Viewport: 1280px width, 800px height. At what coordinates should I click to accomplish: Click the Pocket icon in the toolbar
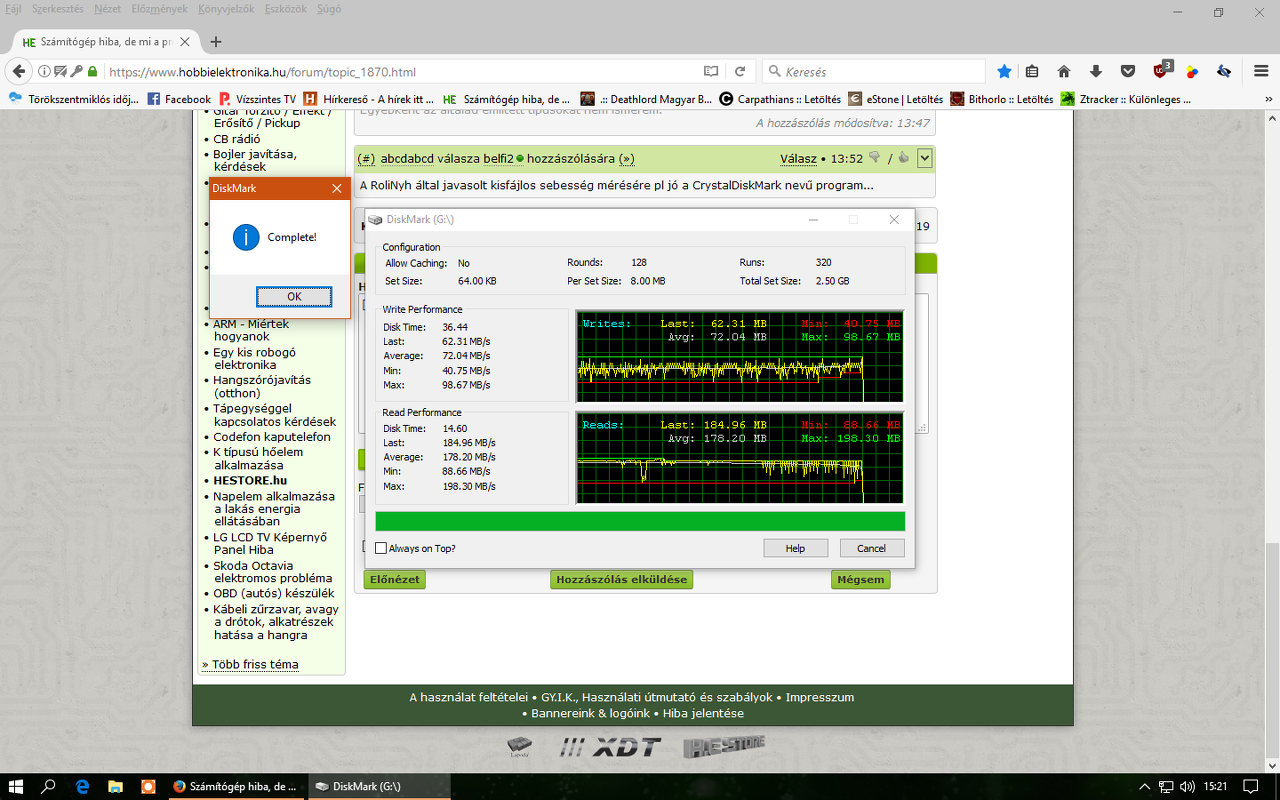tap(1128, 72)
